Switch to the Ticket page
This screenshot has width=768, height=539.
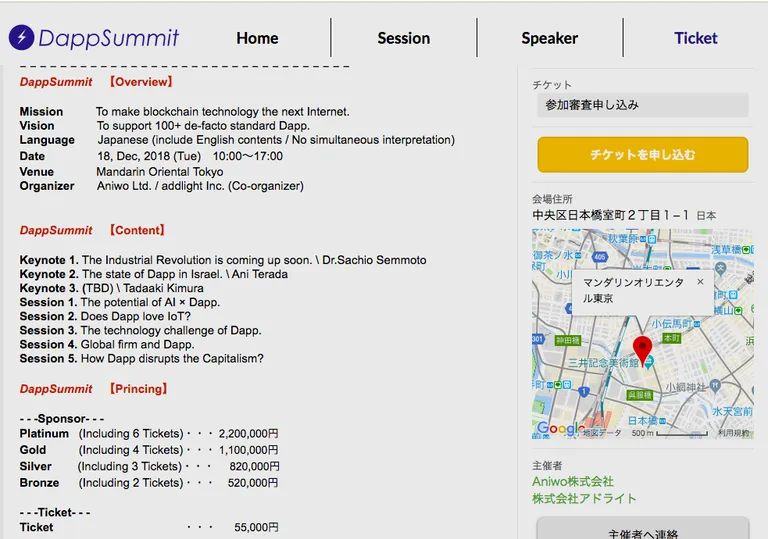tap(696, 38)
